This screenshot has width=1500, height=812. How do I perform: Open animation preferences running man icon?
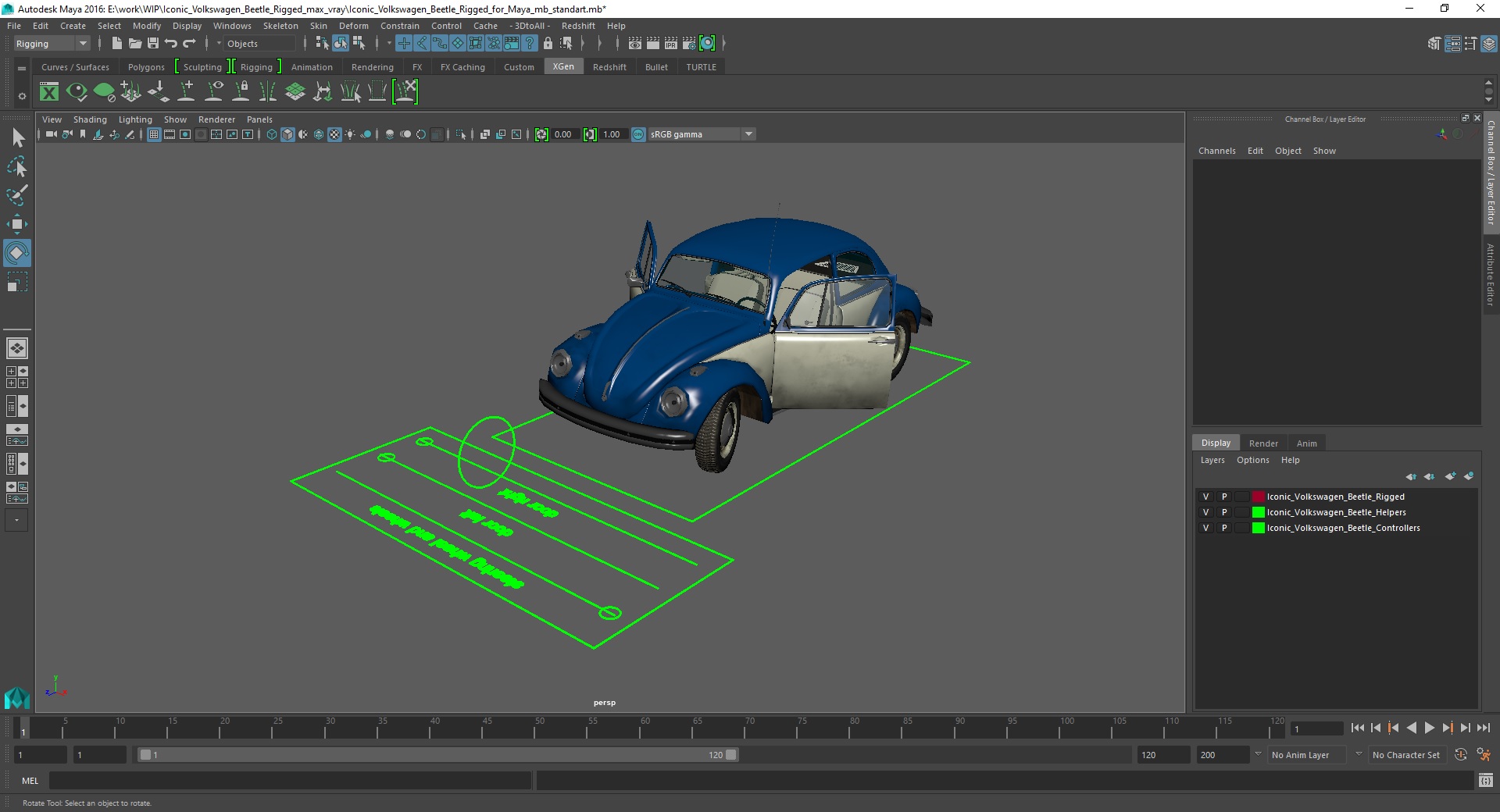(1484, 755)
